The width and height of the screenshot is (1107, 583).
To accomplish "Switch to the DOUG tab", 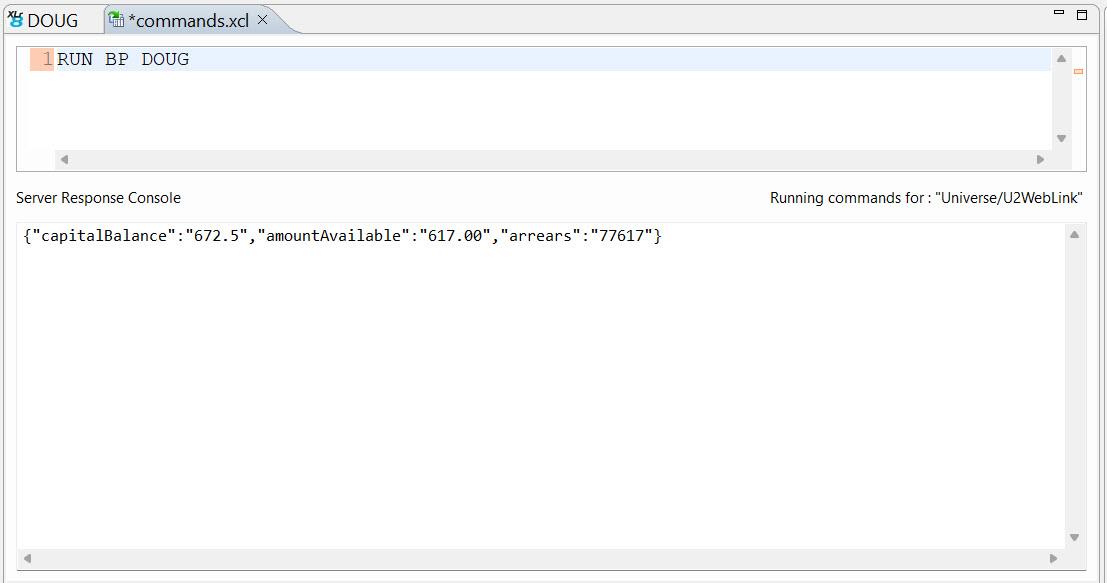I will pyautogui.click(x=52, y=20).
